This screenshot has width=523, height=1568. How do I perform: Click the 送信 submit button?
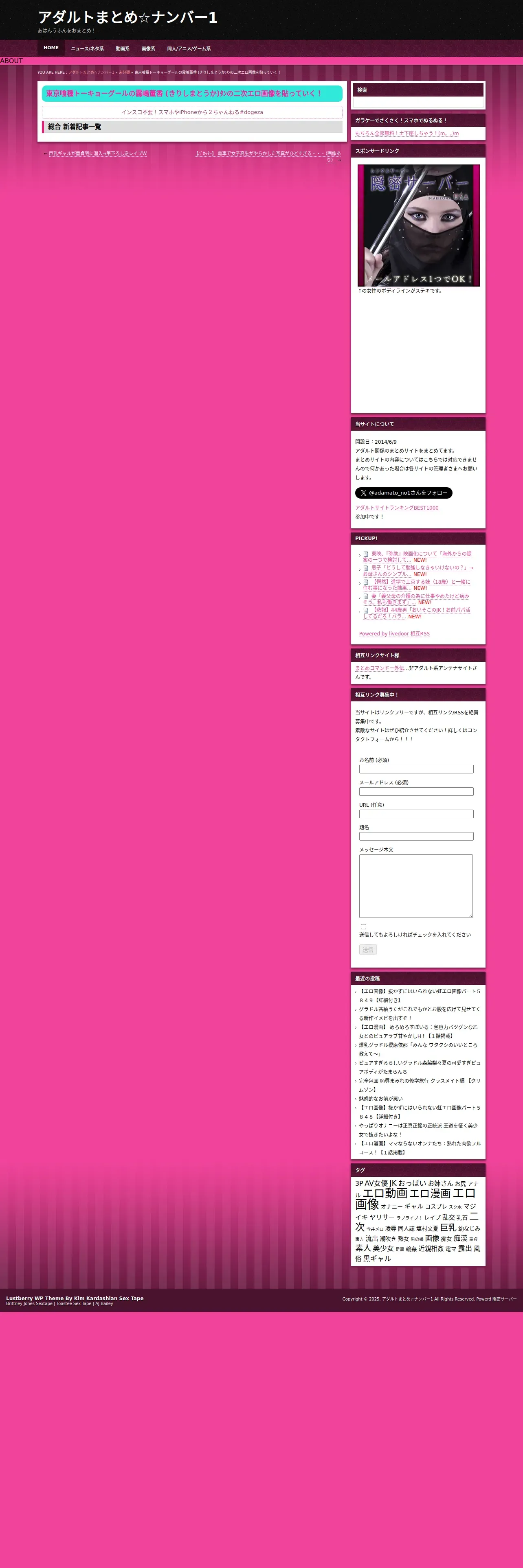[368, 950]
